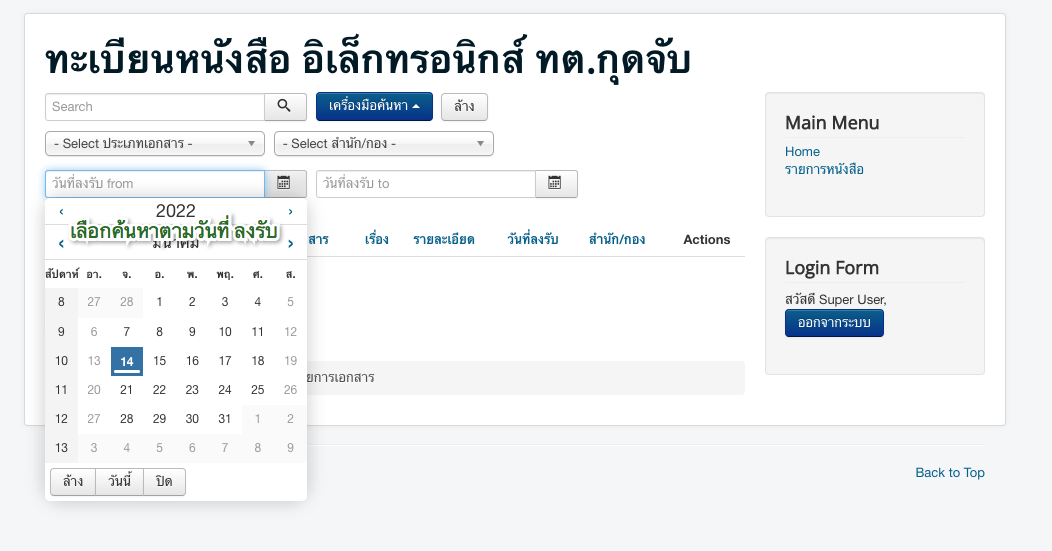Open calendar icon for วันที่ลงรับ to
The height and width of the screenshot is (551, 1052).
556,184
